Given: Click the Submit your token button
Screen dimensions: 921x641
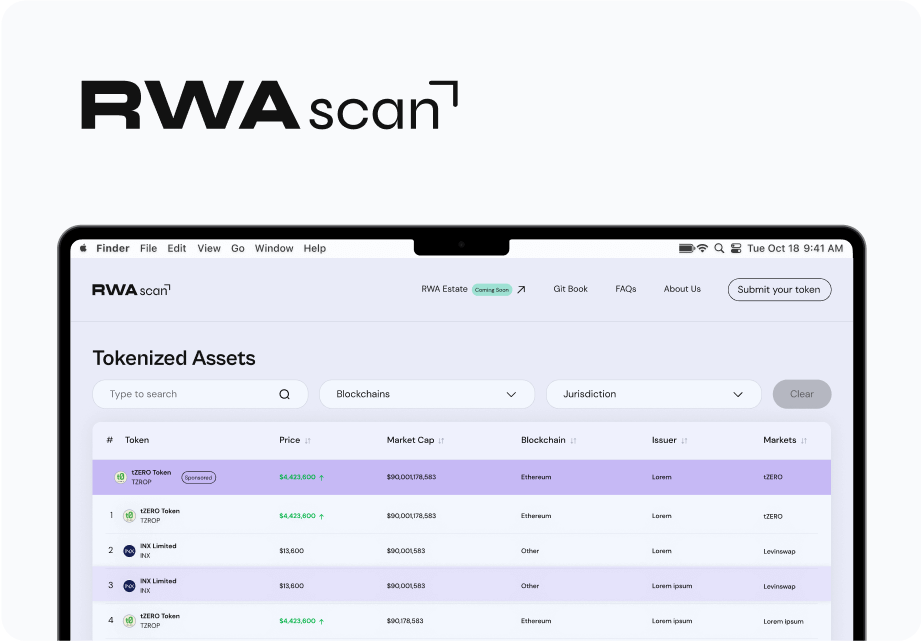Looking at the screenshot, I should tap(779, 290).
